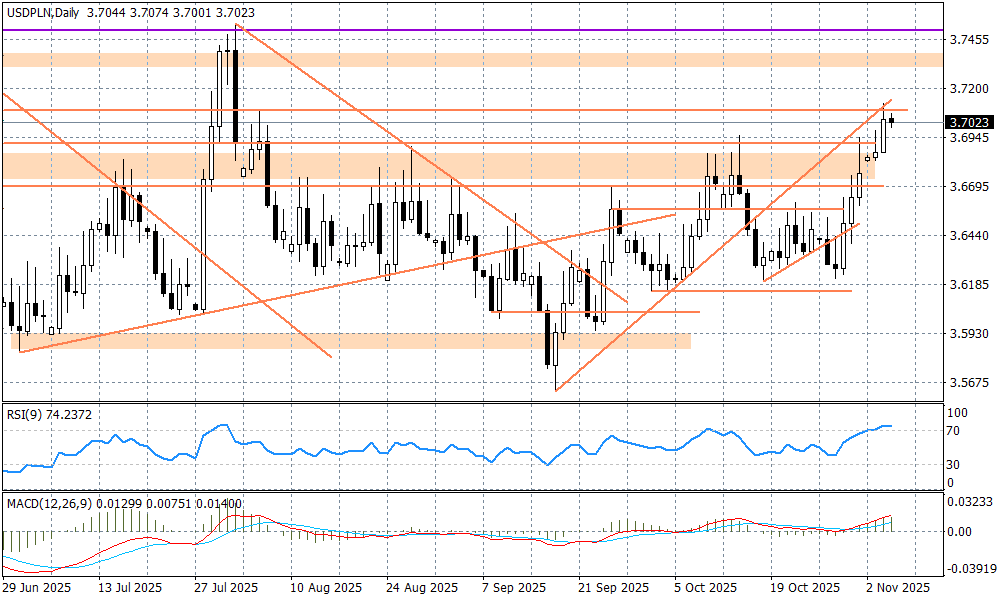Click the USDPLN,Daily chart title label
1000x600 pixels.
[40, 9]
